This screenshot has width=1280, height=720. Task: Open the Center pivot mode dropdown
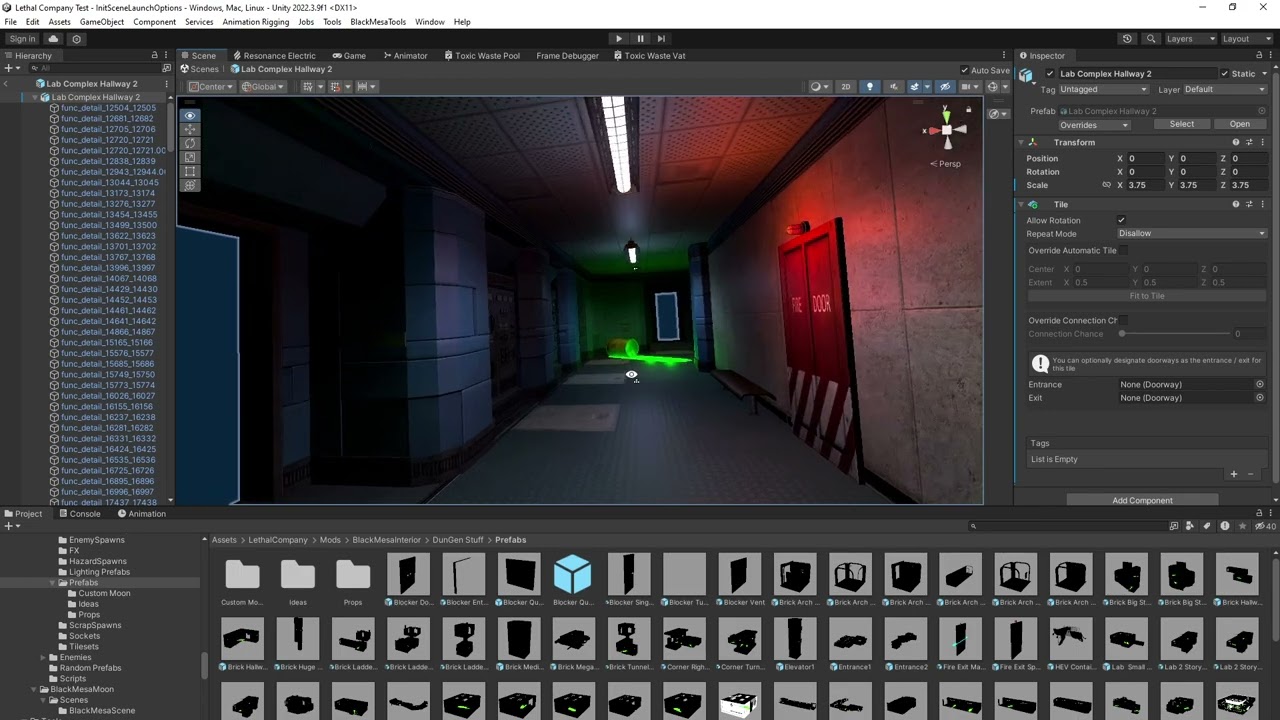(210, 87)
